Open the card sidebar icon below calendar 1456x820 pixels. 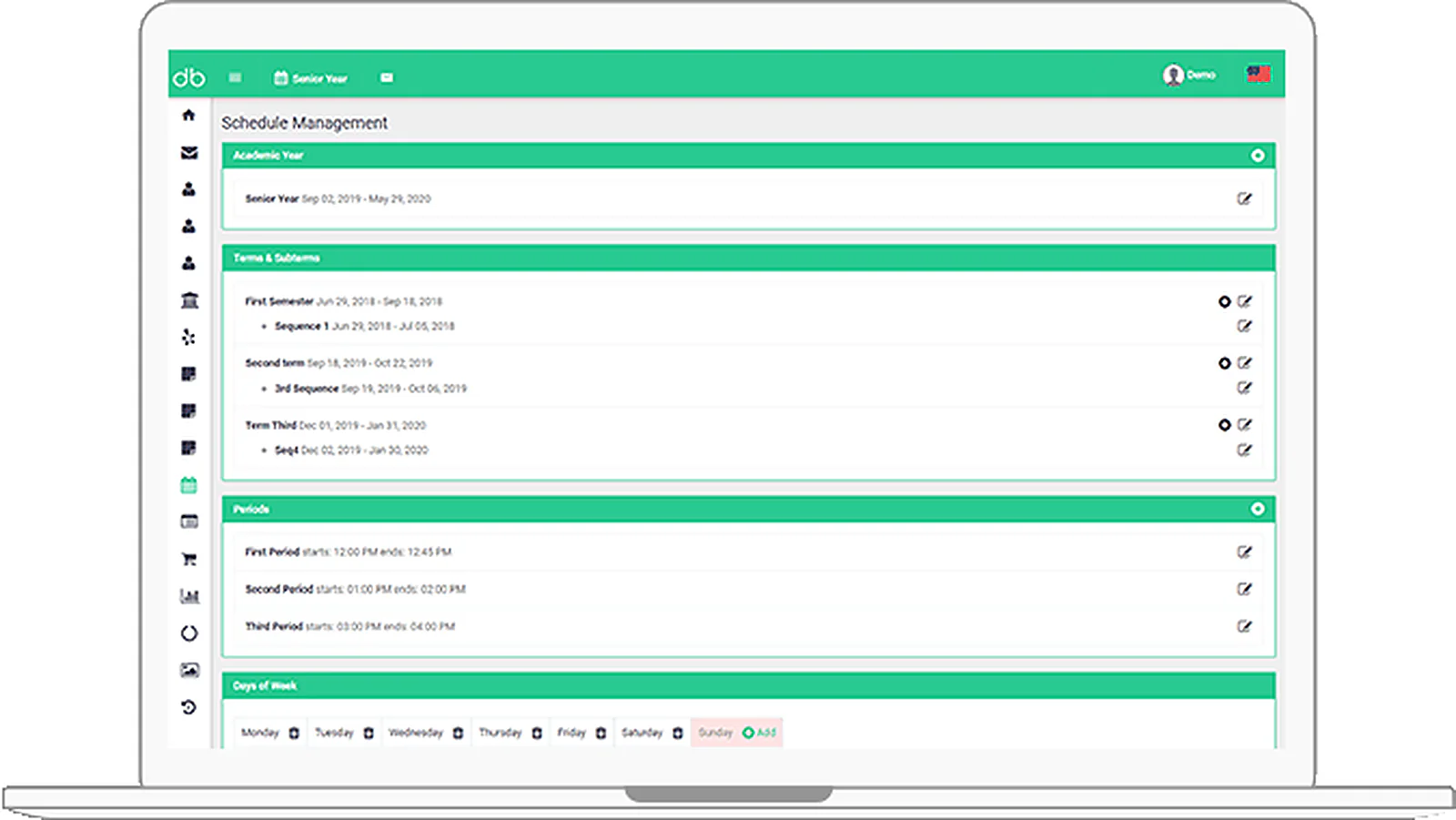tap(188, 521)
